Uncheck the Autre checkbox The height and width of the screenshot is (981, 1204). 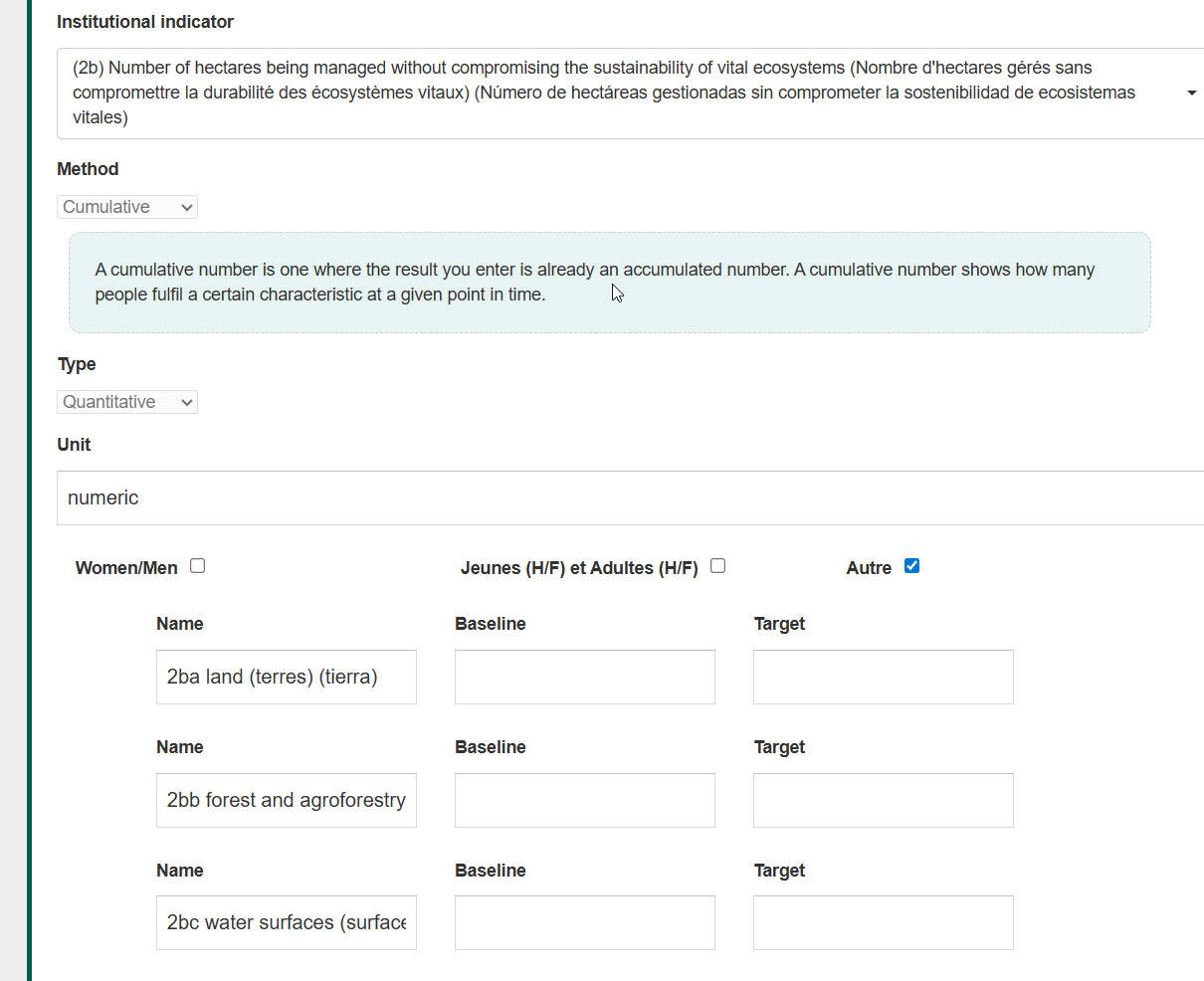pos(911,566)
